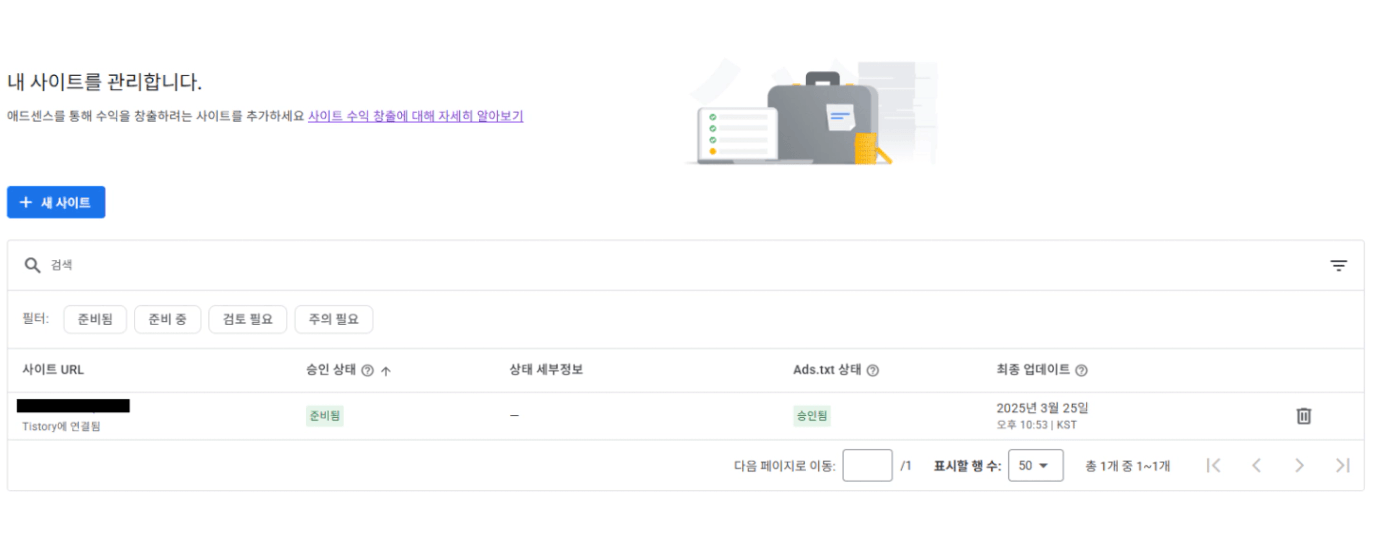Click the search magnifier icon

32,265
